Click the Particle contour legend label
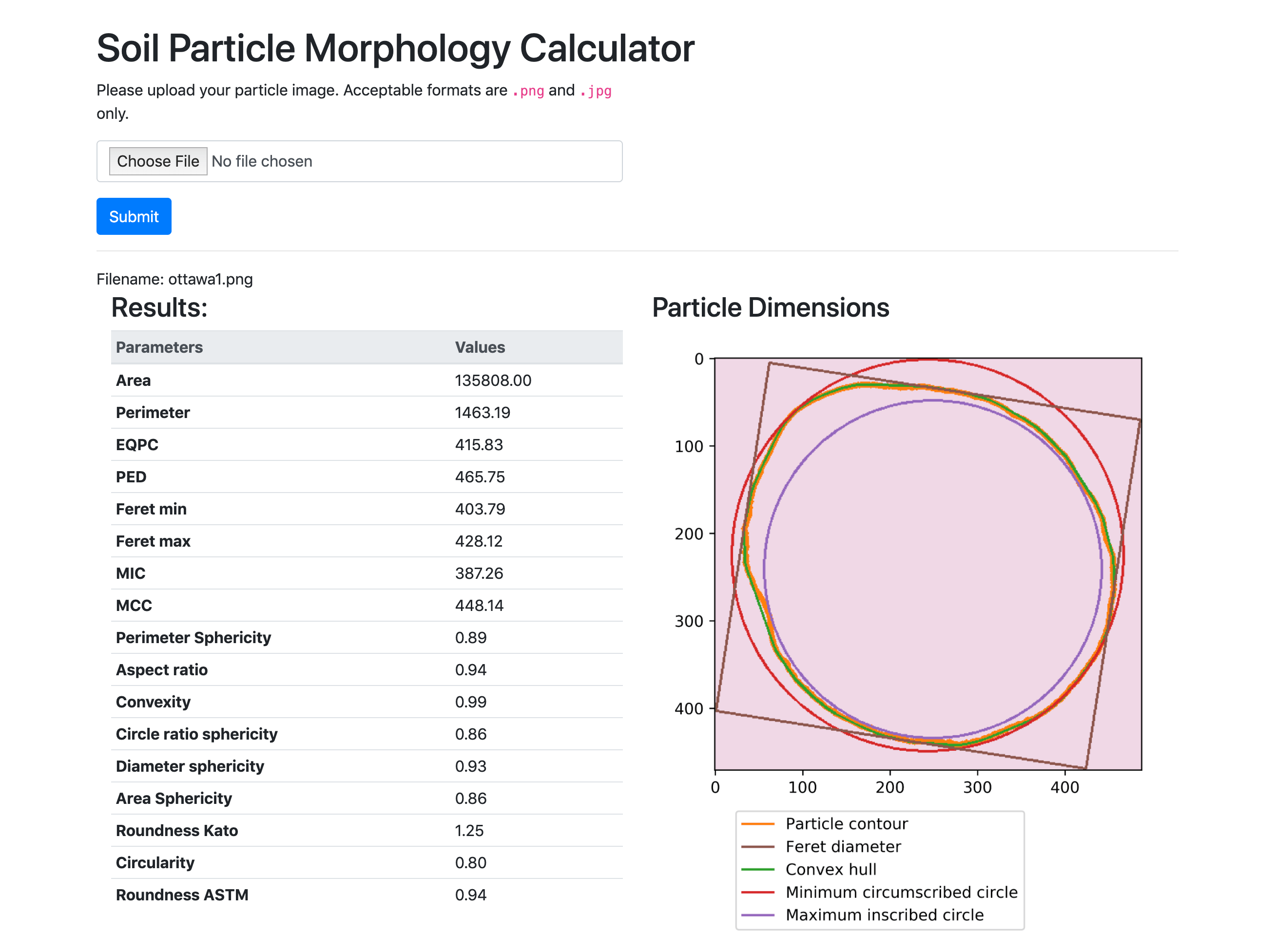This screenshot has width=1275, height=952. click(847, 824)
